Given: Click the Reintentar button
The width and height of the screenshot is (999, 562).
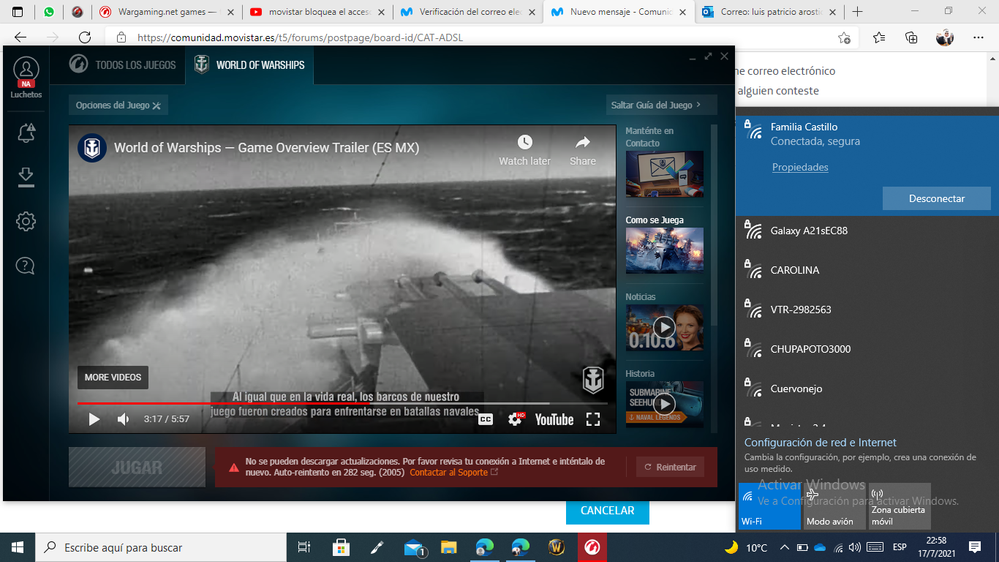Looking at the screenshot, I should click(670, 467).
